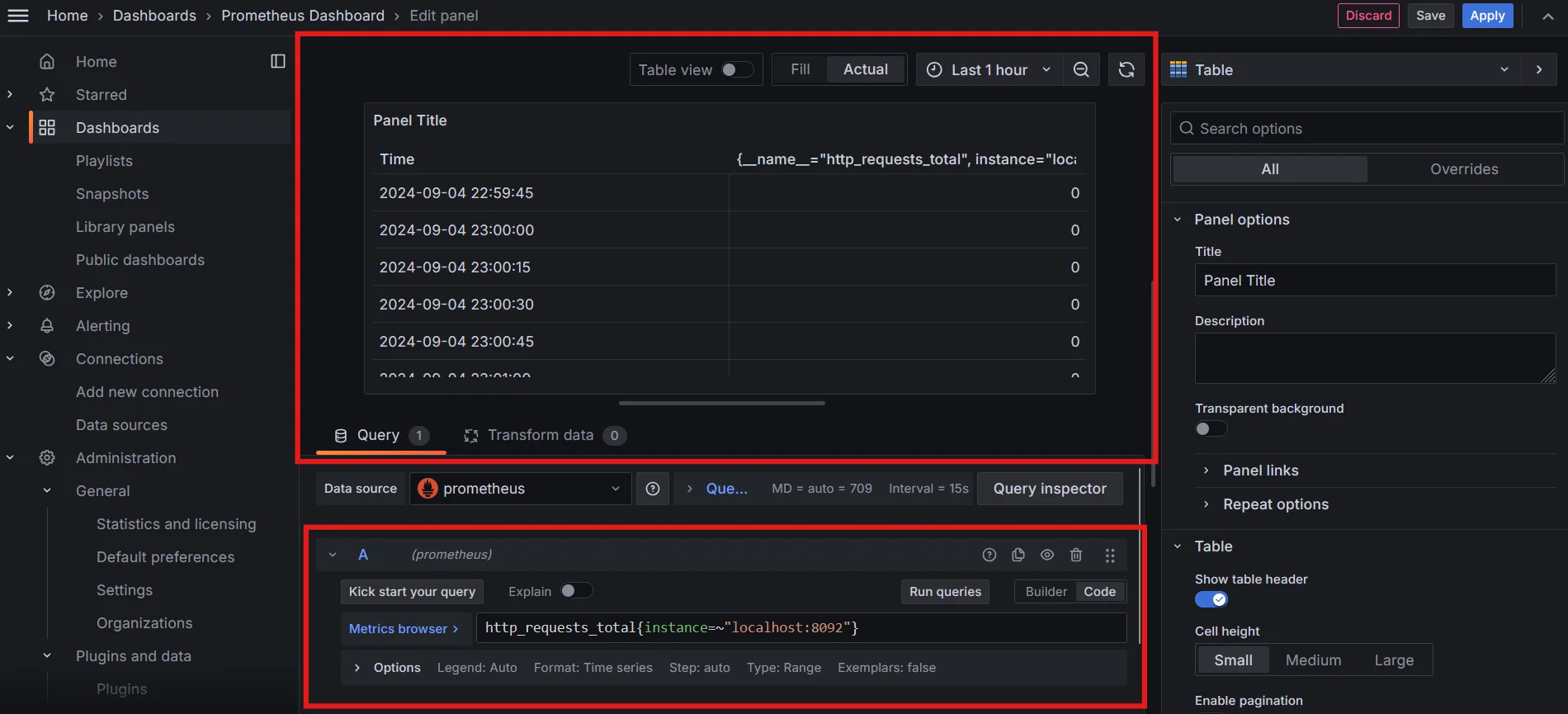Click the Explore compass icon
This screenshot has height=714, width=1568.
[47, 293]
